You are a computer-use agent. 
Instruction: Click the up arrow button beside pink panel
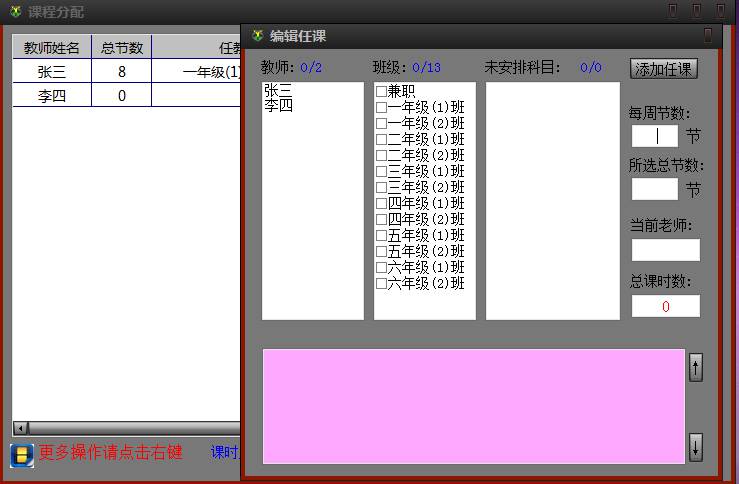pyautogui.click(x=696, y=368)
